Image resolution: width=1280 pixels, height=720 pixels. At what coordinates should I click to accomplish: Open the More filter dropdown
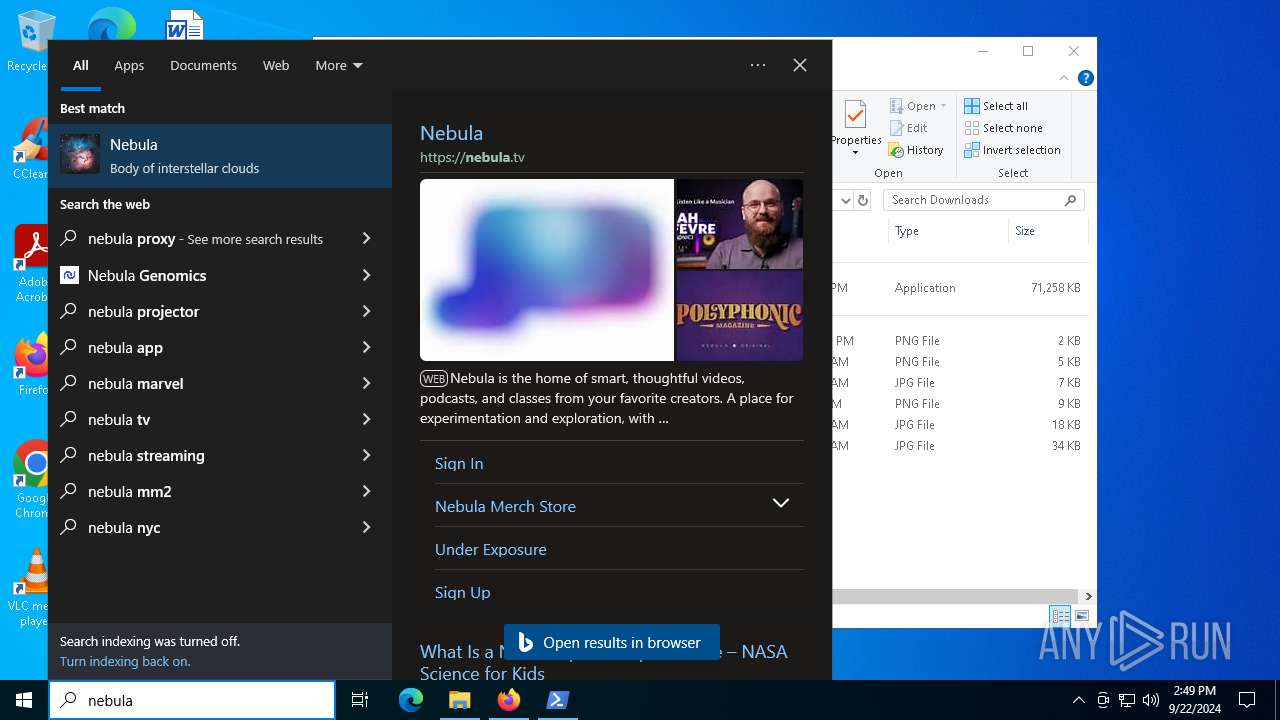pos(339,65)
